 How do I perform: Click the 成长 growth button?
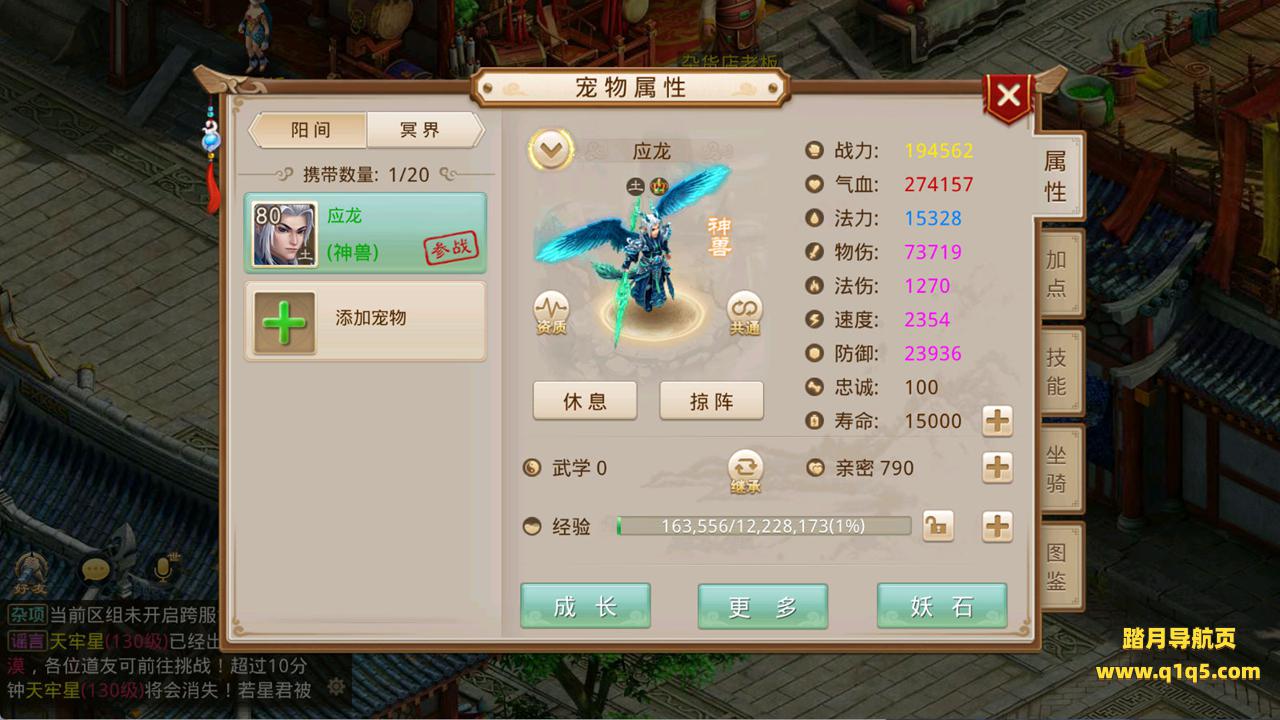[x=585, y=606]
